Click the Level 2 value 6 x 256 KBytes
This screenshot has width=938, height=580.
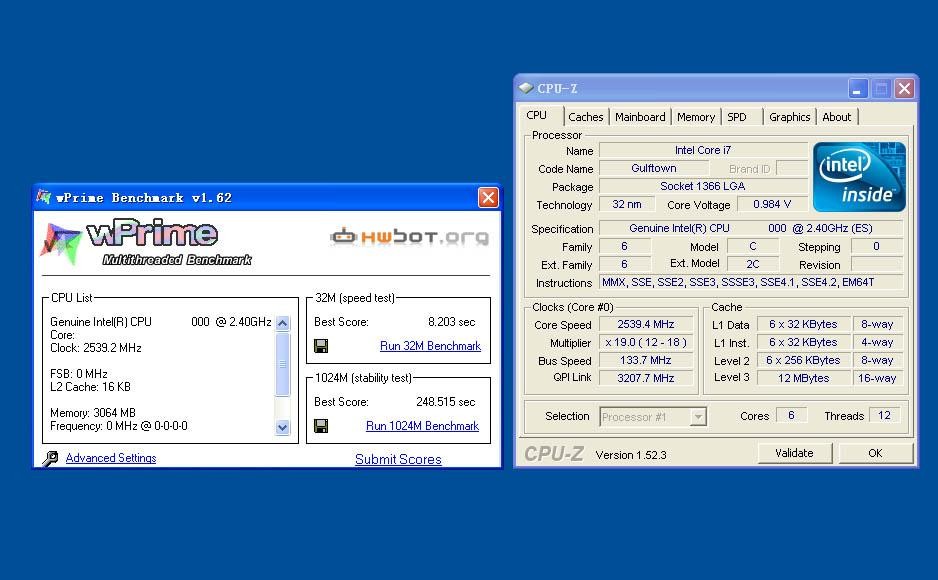point(803,360)
